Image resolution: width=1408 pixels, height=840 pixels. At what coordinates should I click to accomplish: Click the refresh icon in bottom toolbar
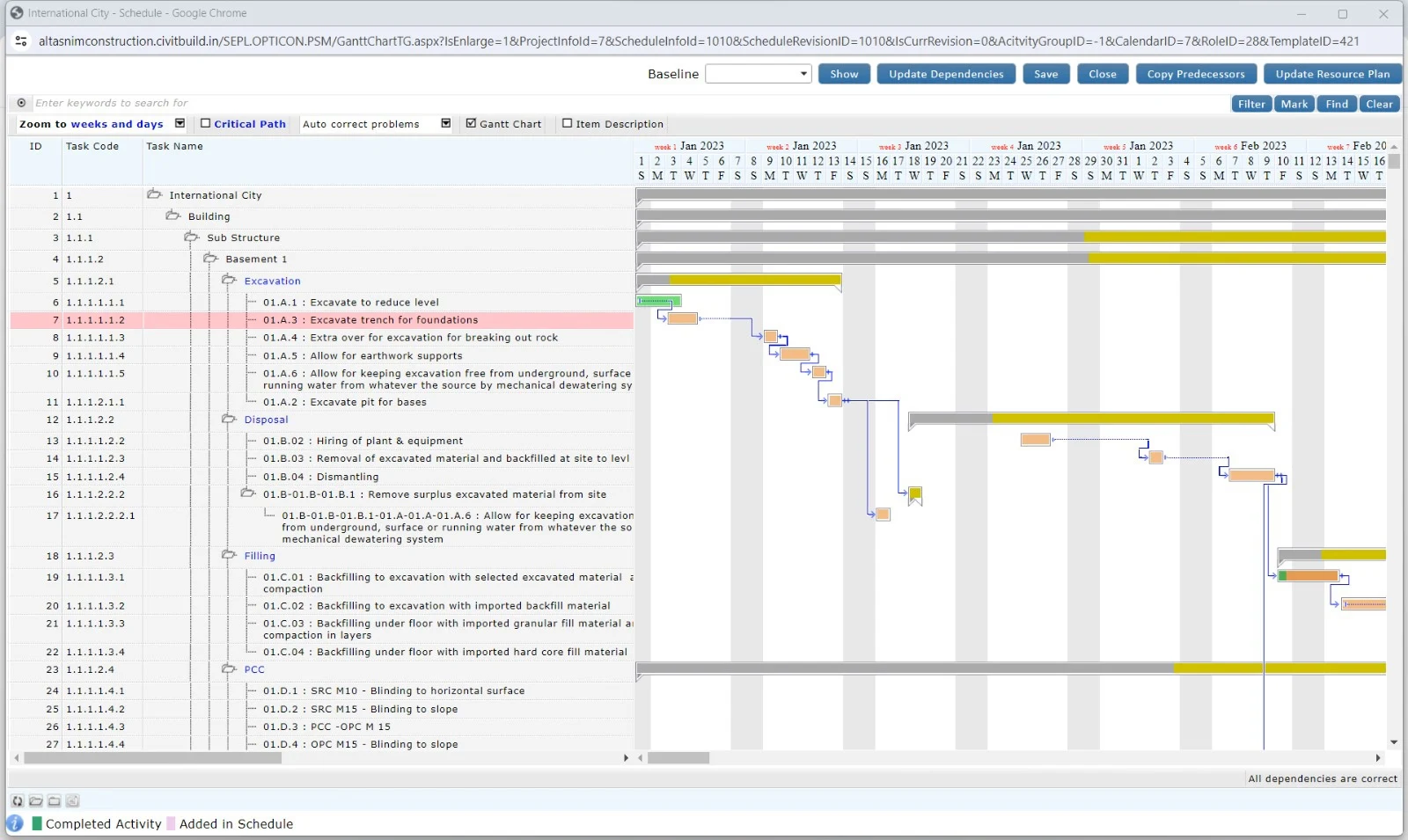click(18, 801)
